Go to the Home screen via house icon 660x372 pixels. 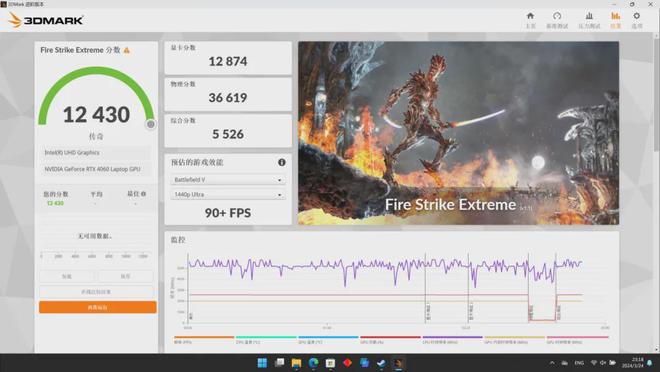coord(530,20)
